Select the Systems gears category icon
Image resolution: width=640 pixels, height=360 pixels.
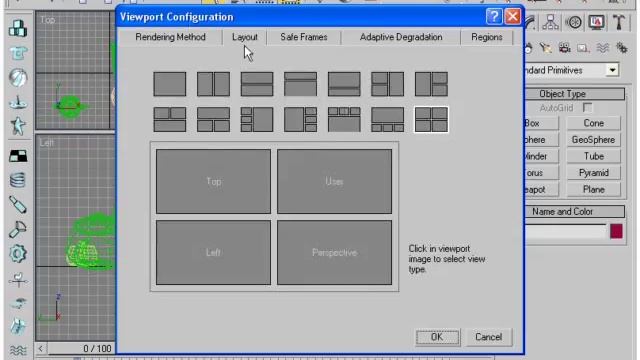pyautogui.click(x=622, y=48)
